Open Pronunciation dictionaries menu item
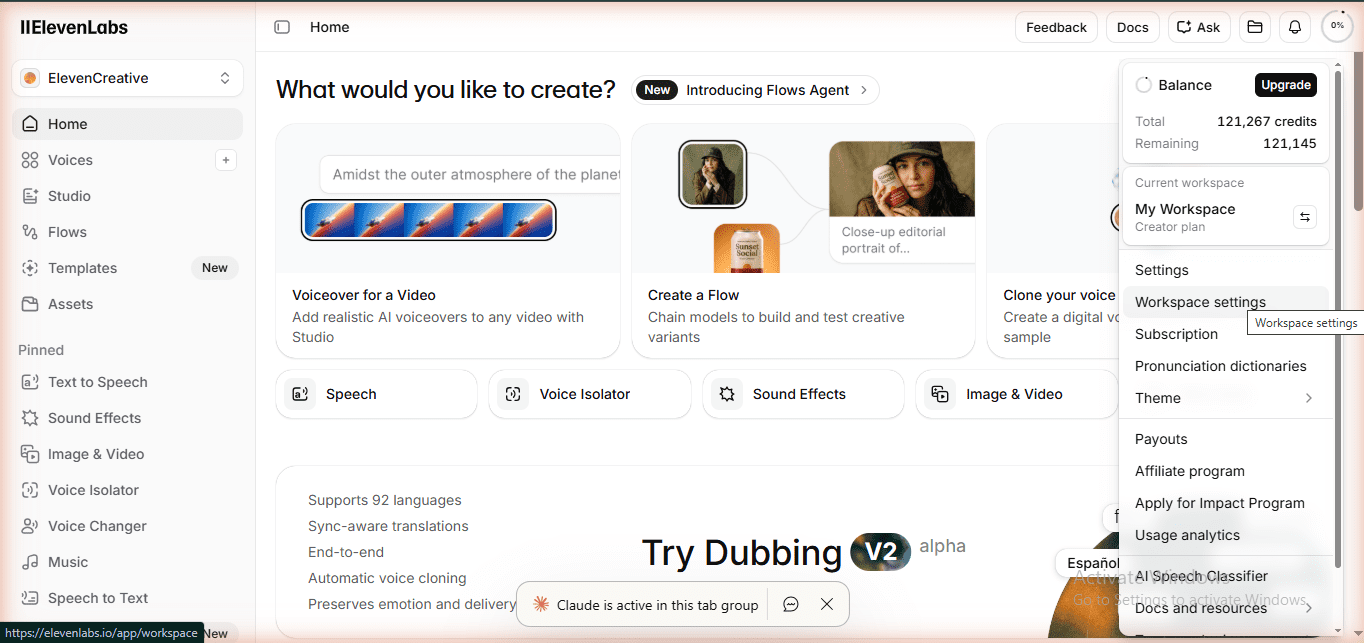 pos(1226,366)
